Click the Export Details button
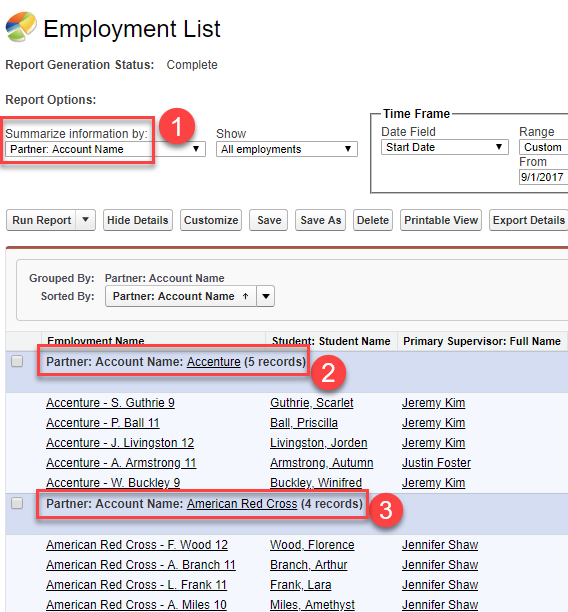Image resolution: width=568 pixels, height=612 pixels. point(529,220)
